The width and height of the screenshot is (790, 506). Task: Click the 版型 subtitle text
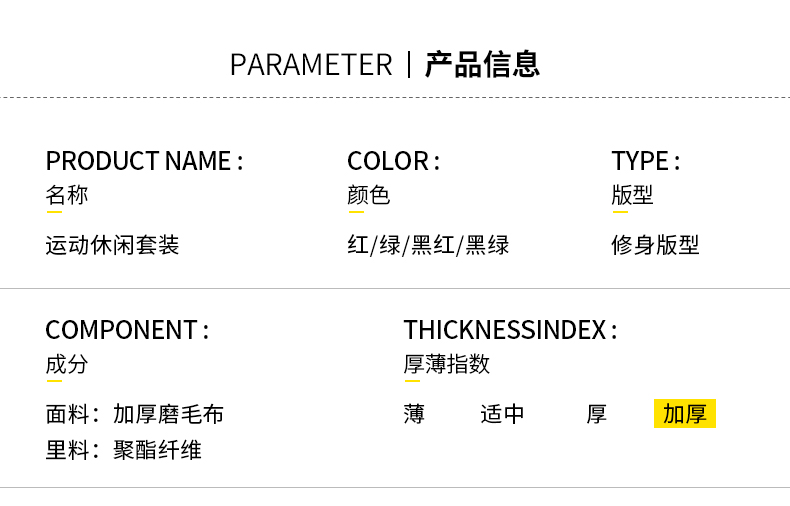click(x=632, y=195)
